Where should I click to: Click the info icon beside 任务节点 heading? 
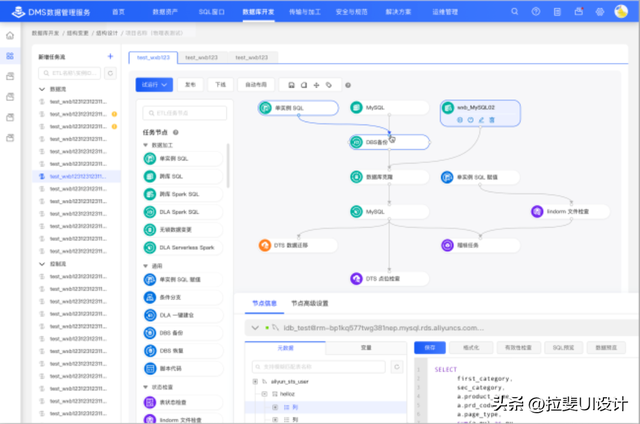coord(176,132)
